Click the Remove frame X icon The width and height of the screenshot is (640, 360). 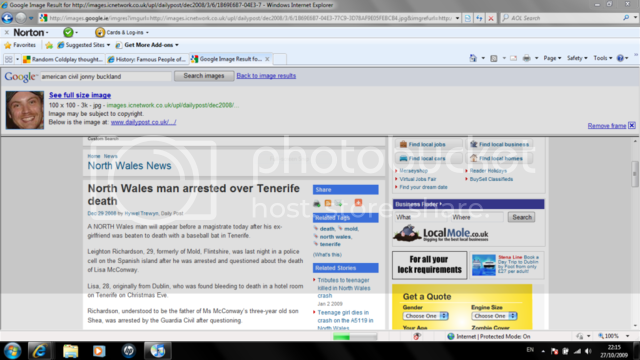(x=632, y=125)
